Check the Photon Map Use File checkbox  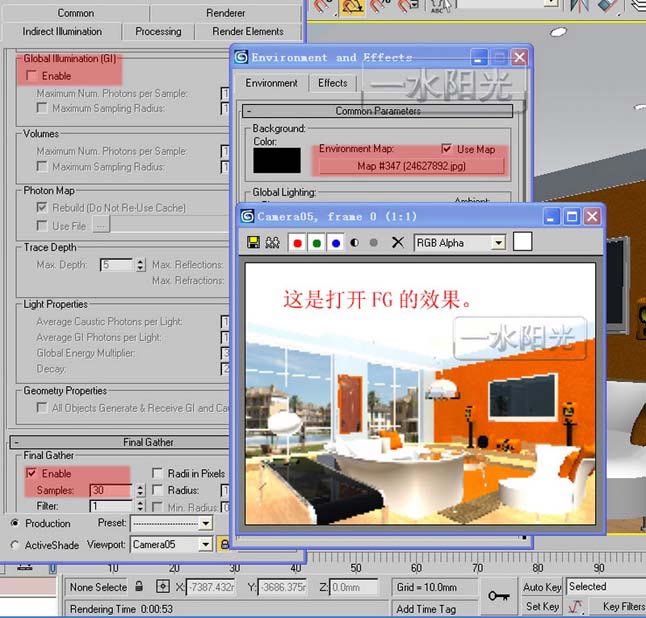[x=42, y=226]
